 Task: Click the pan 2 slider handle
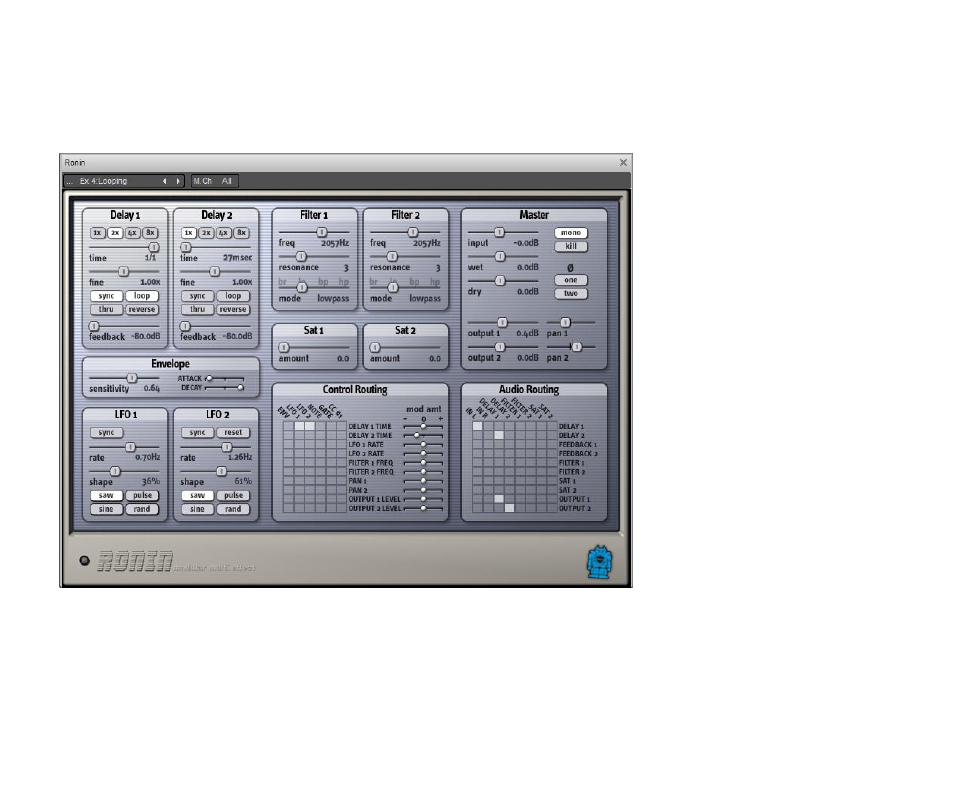(577, 347)
